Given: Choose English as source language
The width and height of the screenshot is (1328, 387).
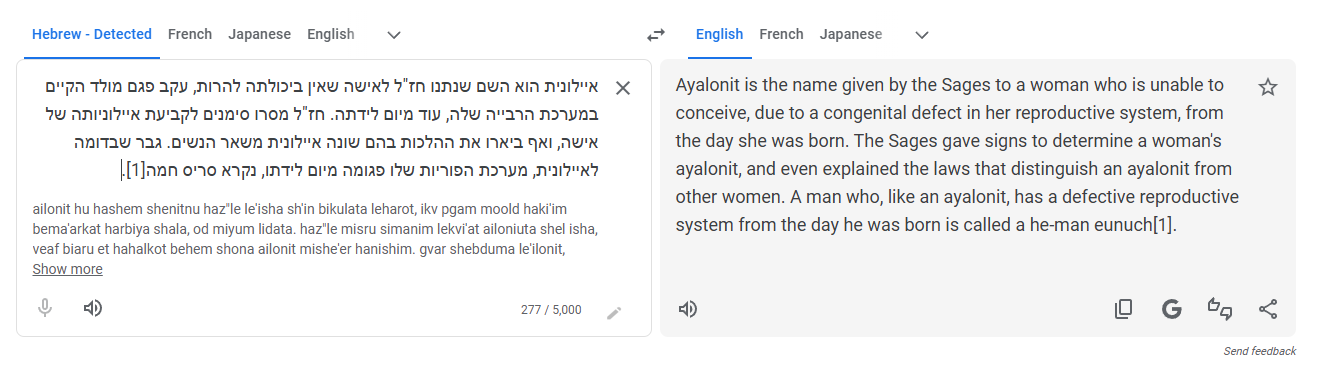Looking at the screenshot, I should tap(331, 34).
